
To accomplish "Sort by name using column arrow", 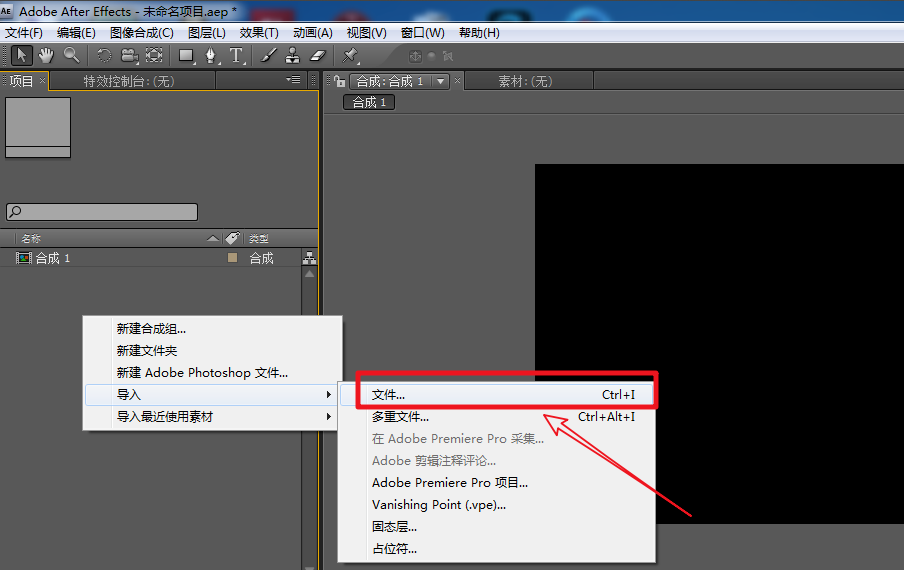I will 213,238.
